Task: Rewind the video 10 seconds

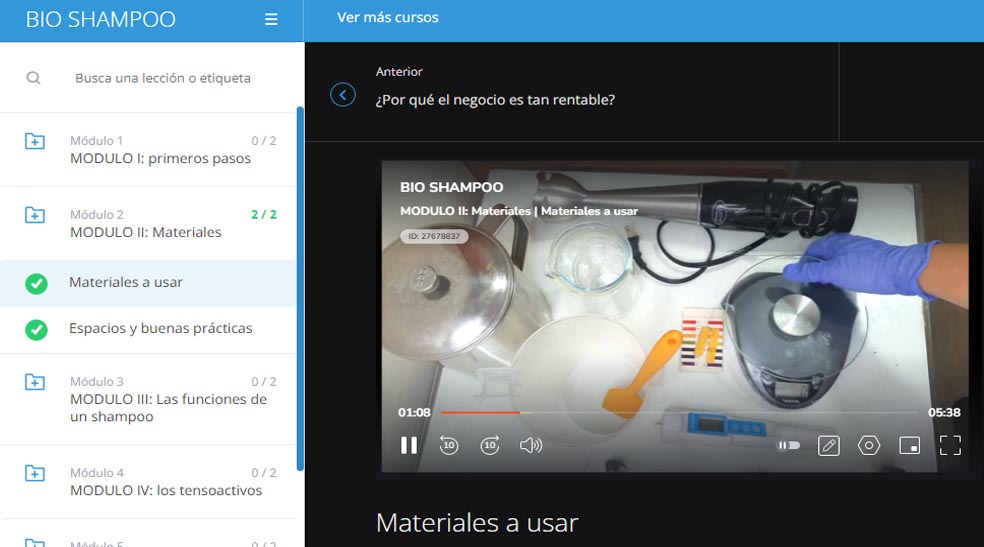Action: coord(449,445)
